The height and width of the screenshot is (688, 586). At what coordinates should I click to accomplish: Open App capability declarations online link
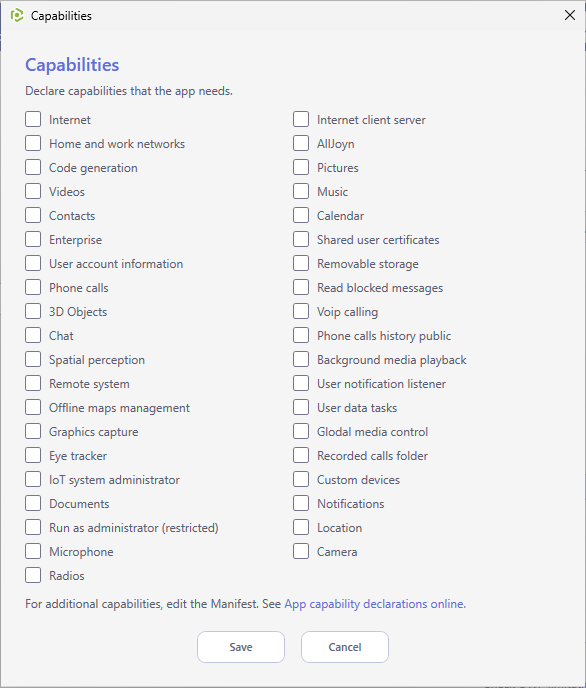point(375,604)
